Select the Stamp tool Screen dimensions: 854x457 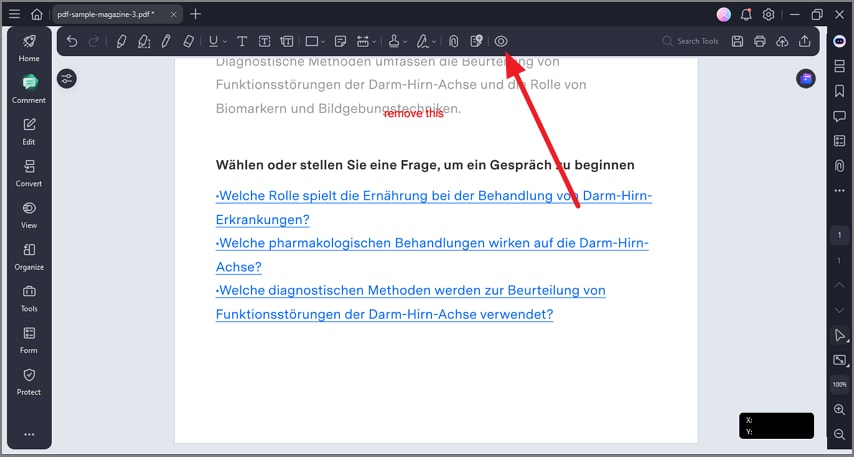[x=394, y=41]
